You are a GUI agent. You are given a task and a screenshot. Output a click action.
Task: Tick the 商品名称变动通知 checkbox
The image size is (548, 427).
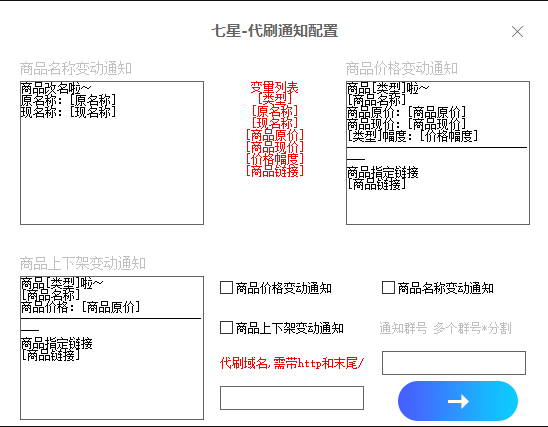[388, 288]
